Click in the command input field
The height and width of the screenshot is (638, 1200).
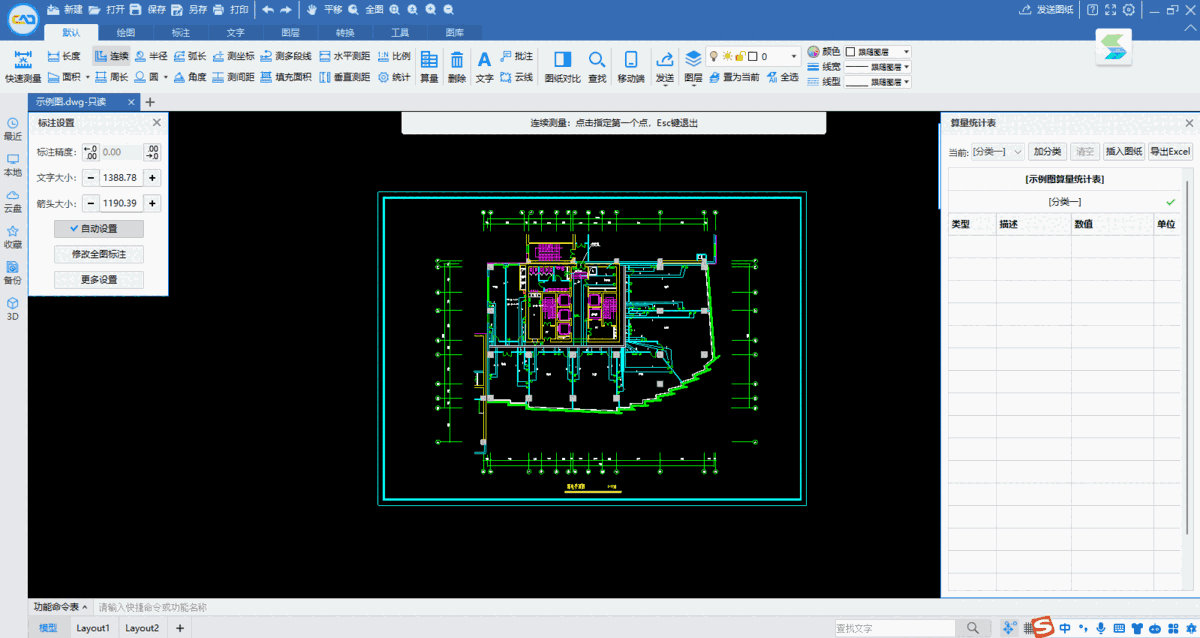pyautogui.click(x=300, y=606)
